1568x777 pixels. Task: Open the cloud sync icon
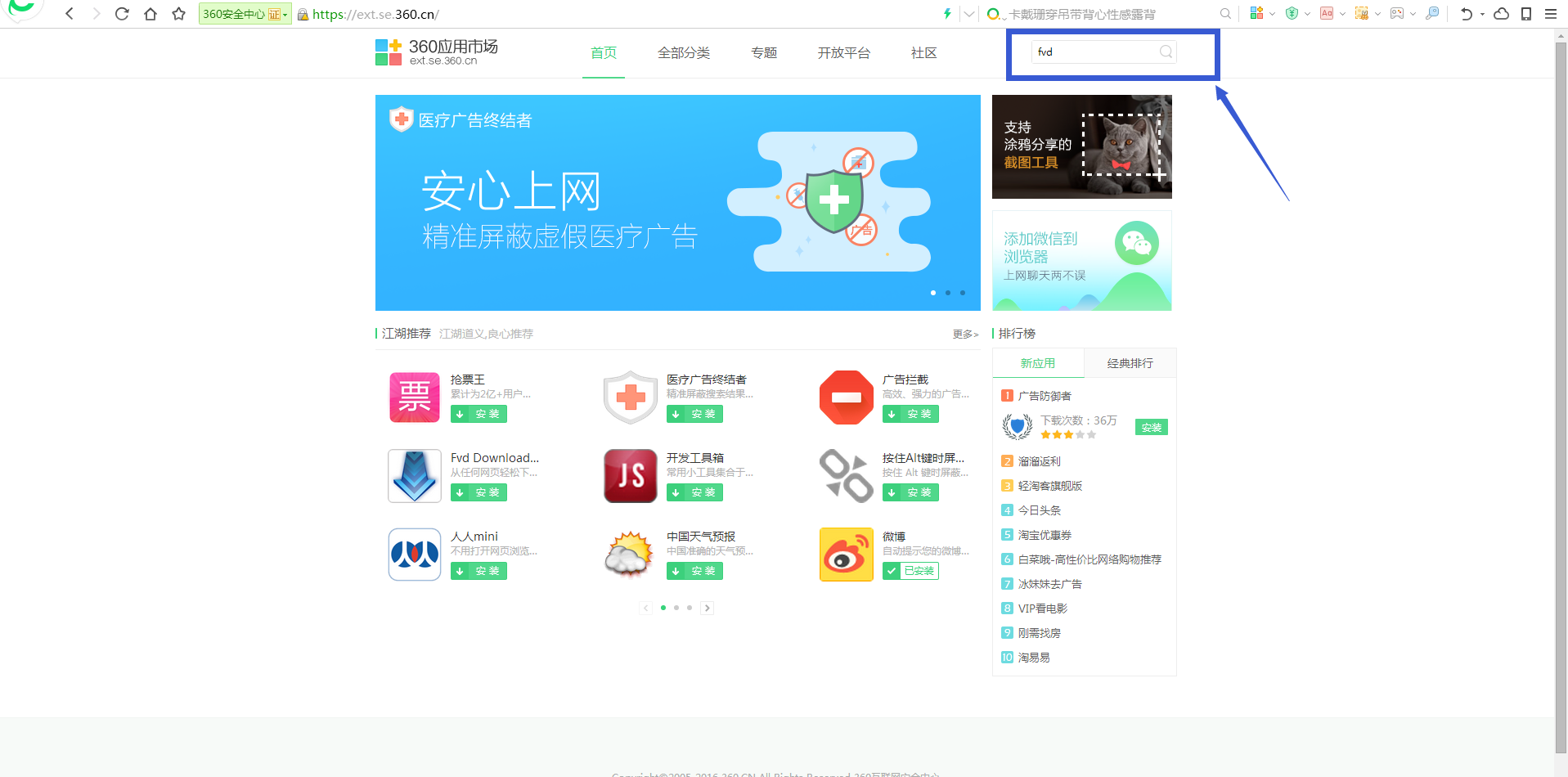click(x=1502, y=14)
